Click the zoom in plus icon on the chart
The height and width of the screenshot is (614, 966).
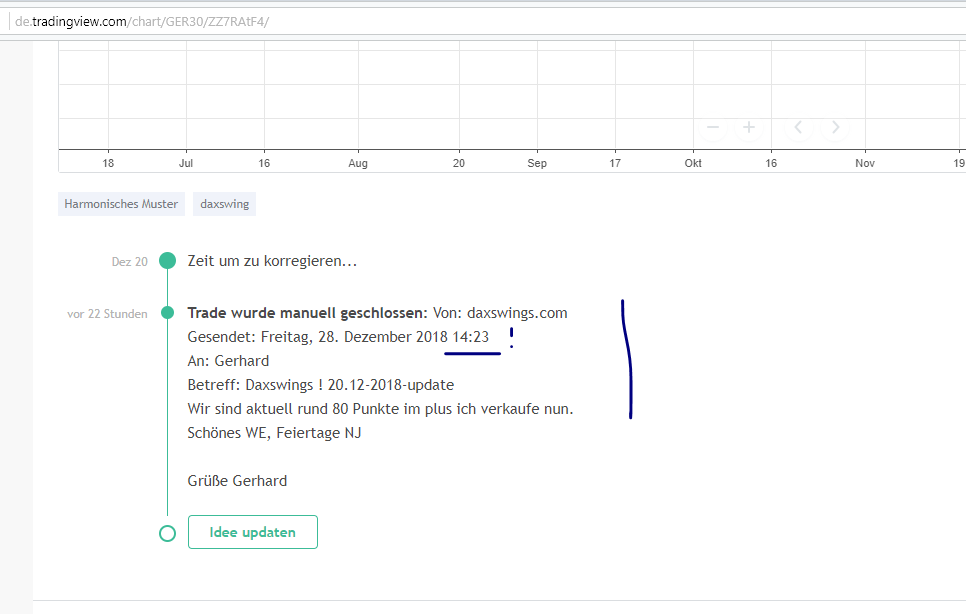tap(749, 127)
